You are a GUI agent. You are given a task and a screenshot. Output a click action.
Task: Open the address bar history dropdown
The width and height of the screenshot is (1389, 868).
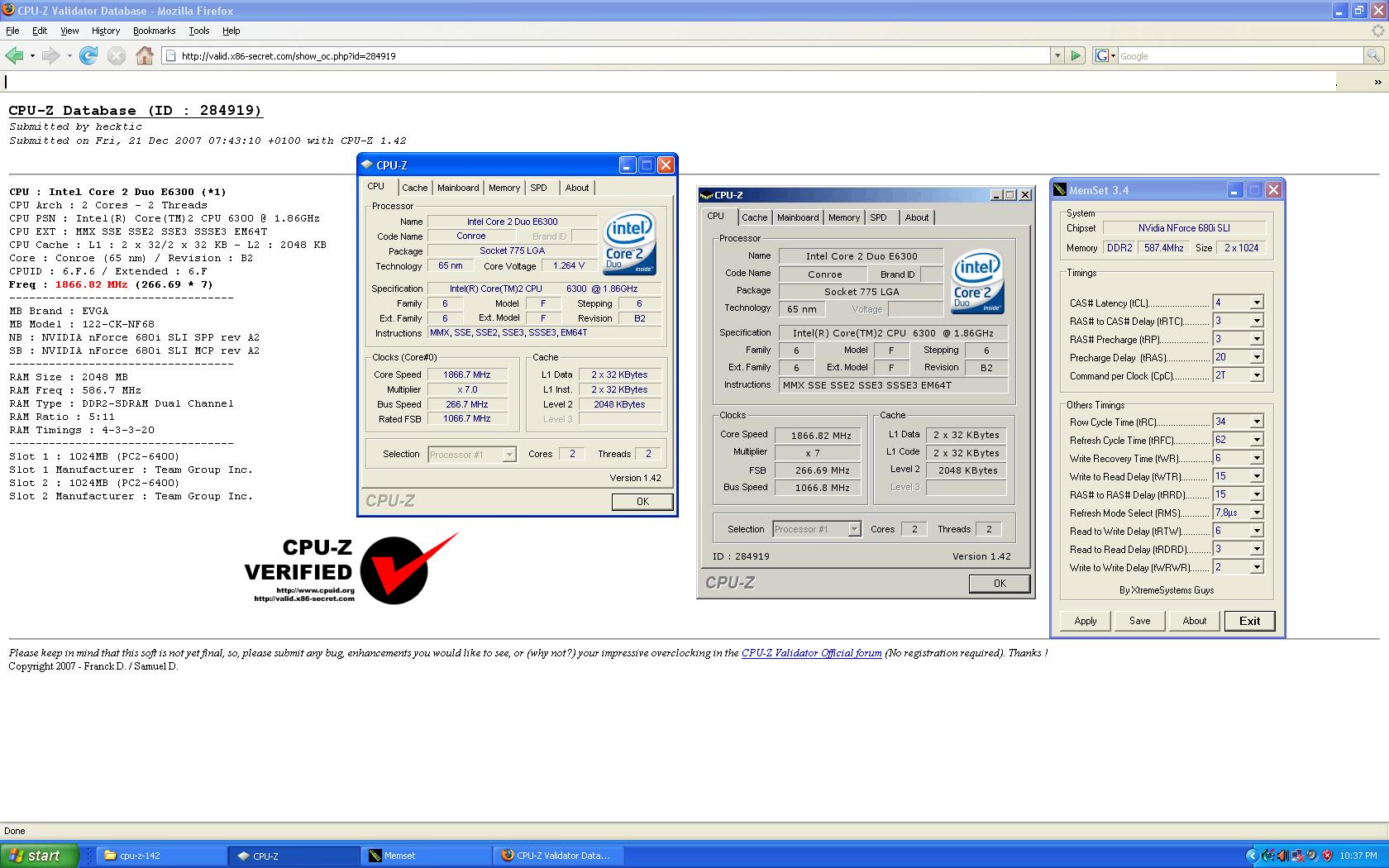click(x=1057, y=55)
